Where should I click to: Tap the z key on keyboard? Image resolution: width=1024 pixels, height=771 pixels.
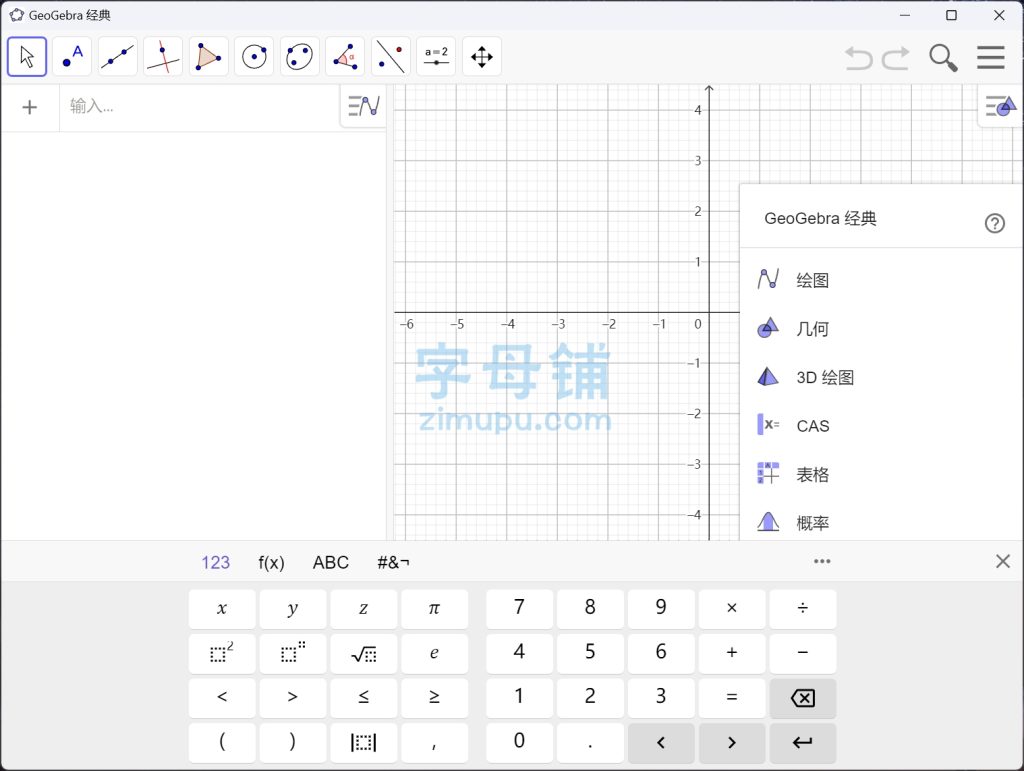click(x=364, y=609)
